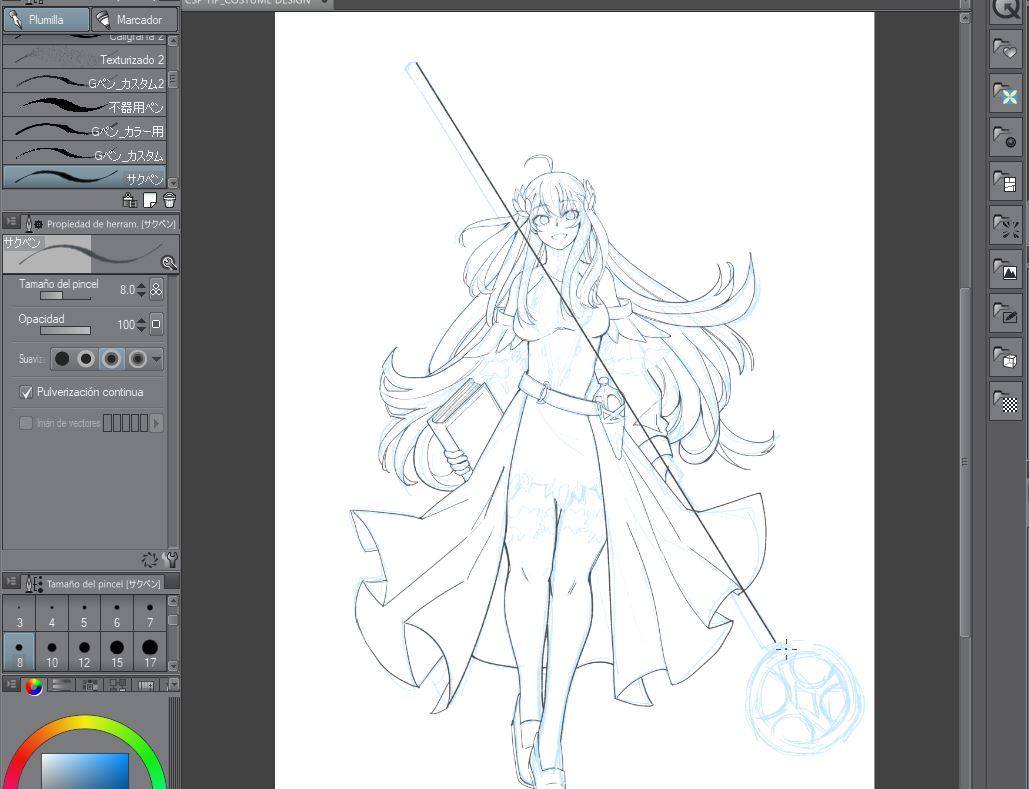Expand more color tabs dropdown arrow

[173, 685]
